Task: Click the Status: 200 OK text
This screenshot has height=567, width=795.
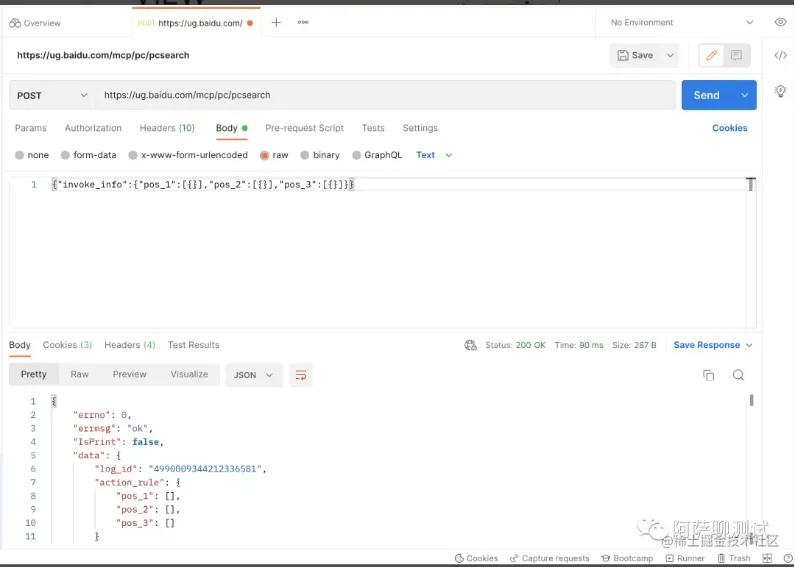Action: (515, 345)
